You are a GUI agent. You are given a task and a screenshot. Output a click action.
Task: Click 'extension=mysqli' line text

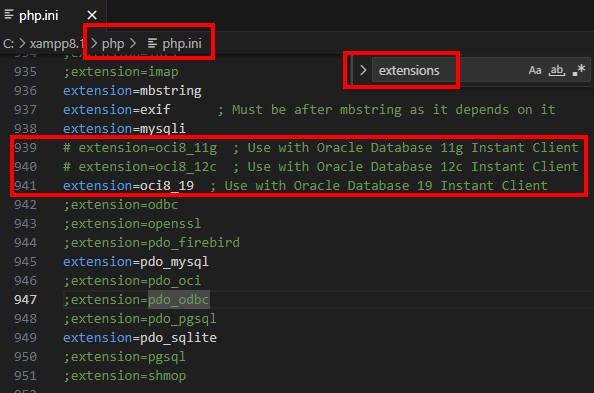124,129
